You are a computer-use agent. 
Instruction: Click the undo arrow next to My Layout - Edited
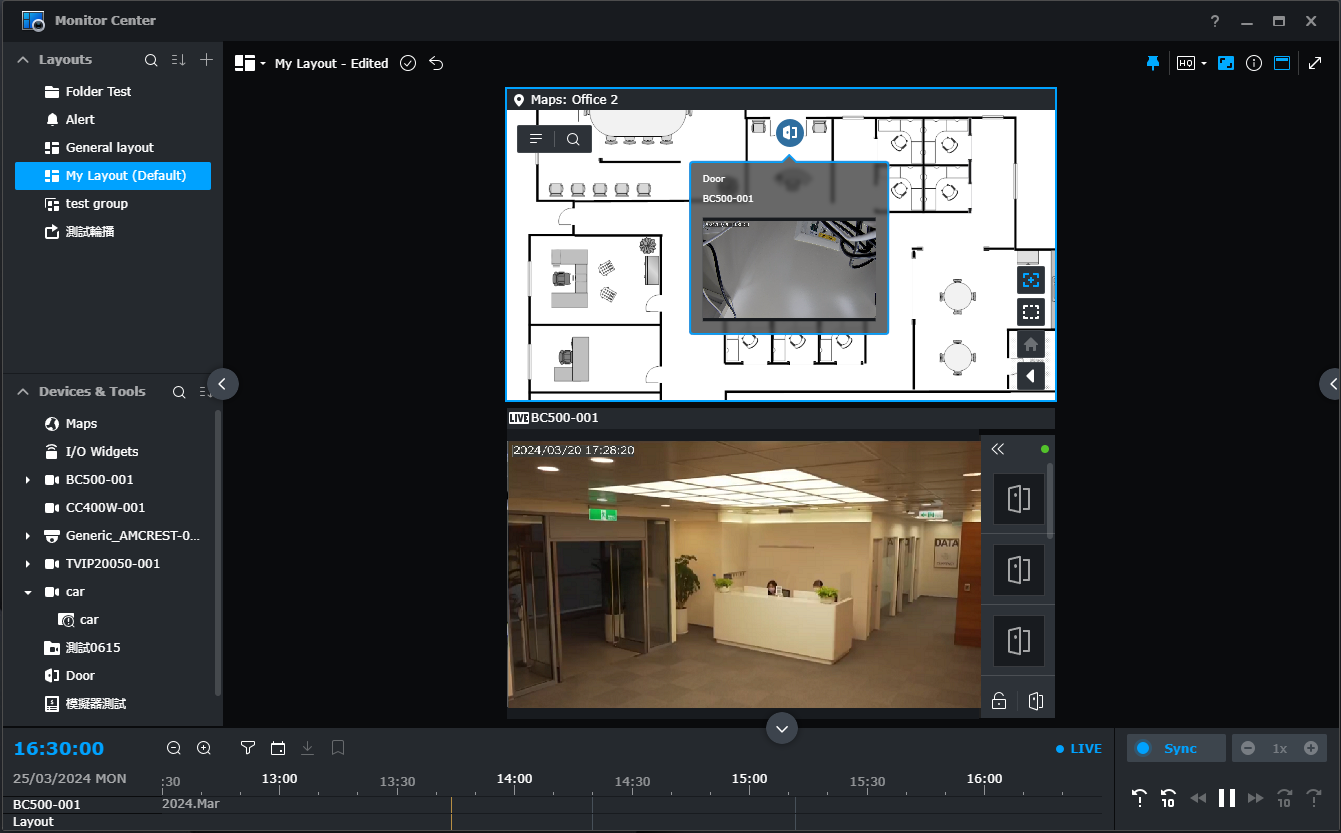click(436, 62)
